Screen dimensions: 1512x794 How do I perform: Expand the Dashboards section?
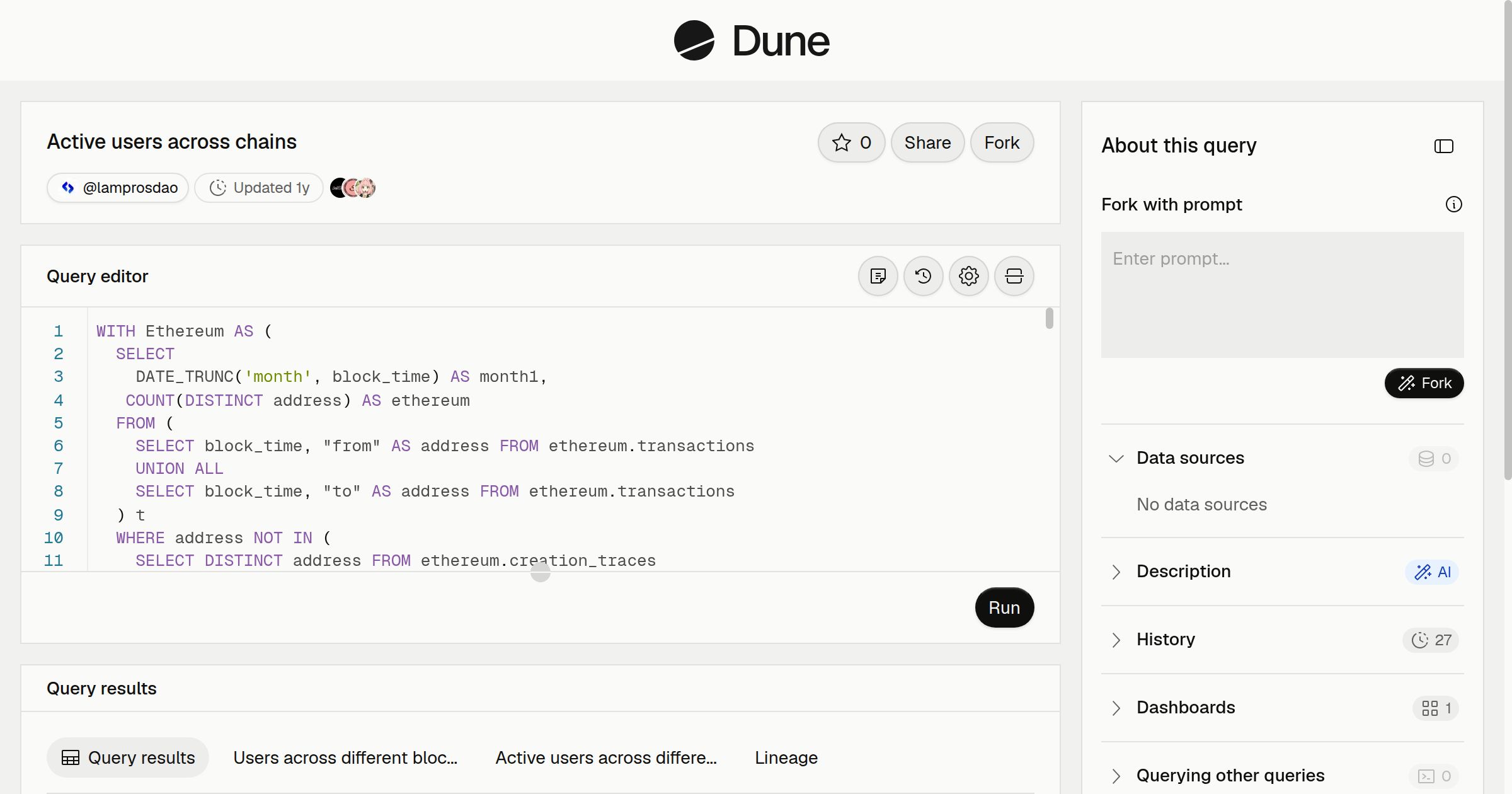tap(1116, 708)
